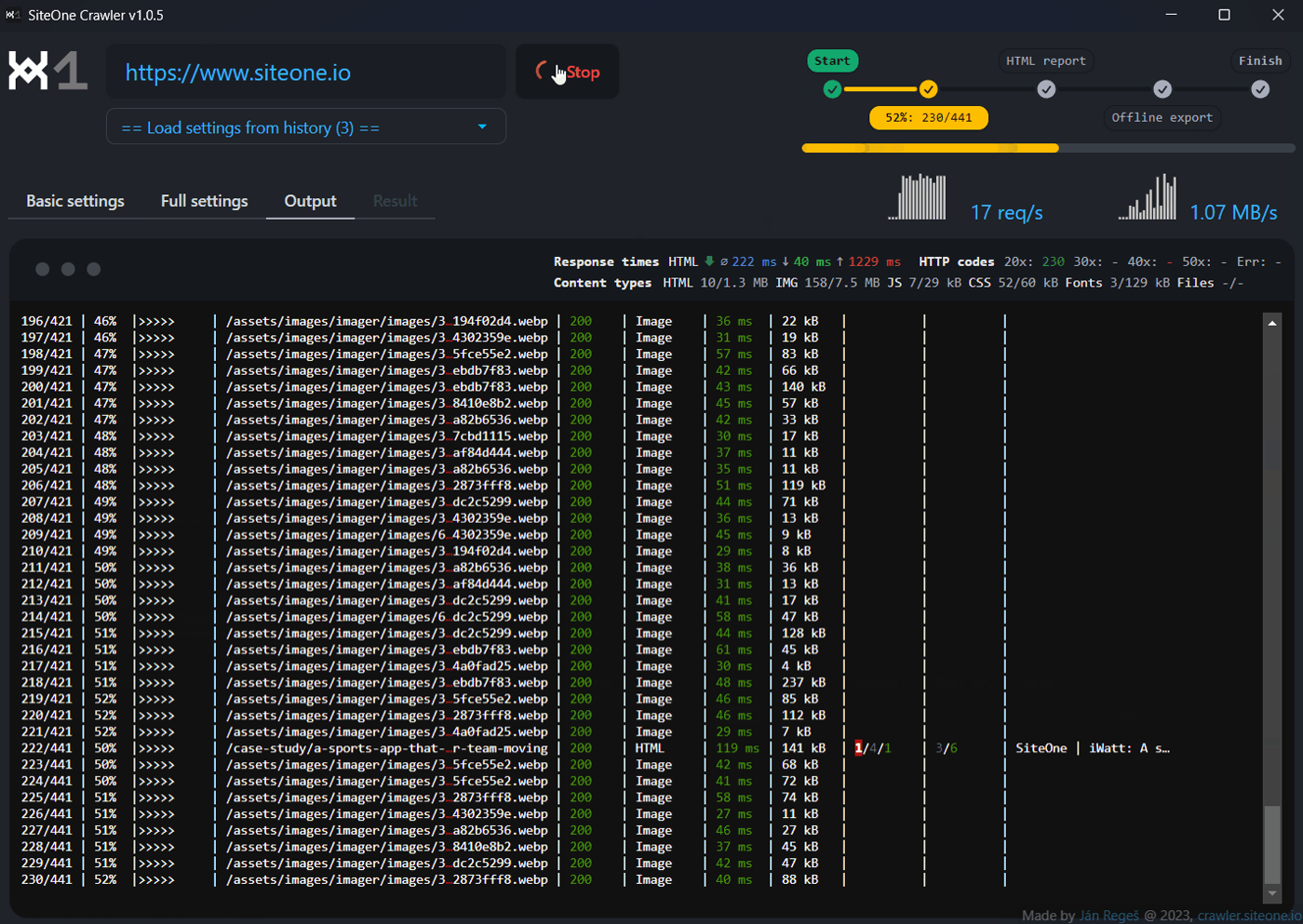Click row number 196/421 in output
The height and width of the screenshot is (924, 1303).
[47, 321]
